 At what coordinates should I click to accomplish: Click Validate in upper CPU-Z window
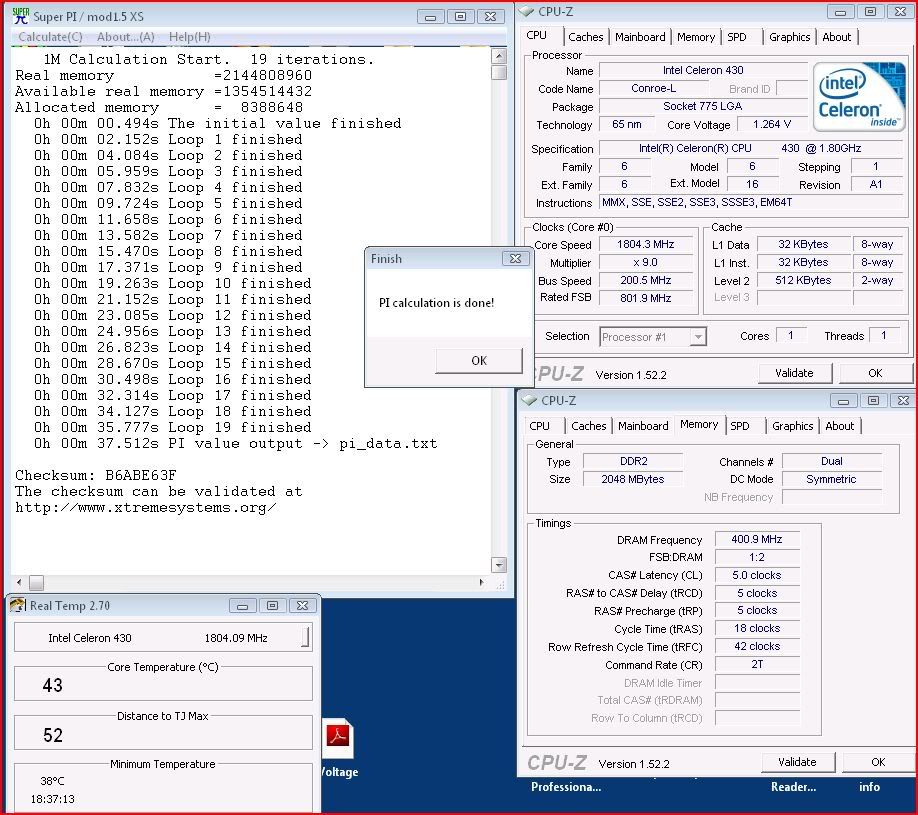pyautogui.click(x=794, y=373)
